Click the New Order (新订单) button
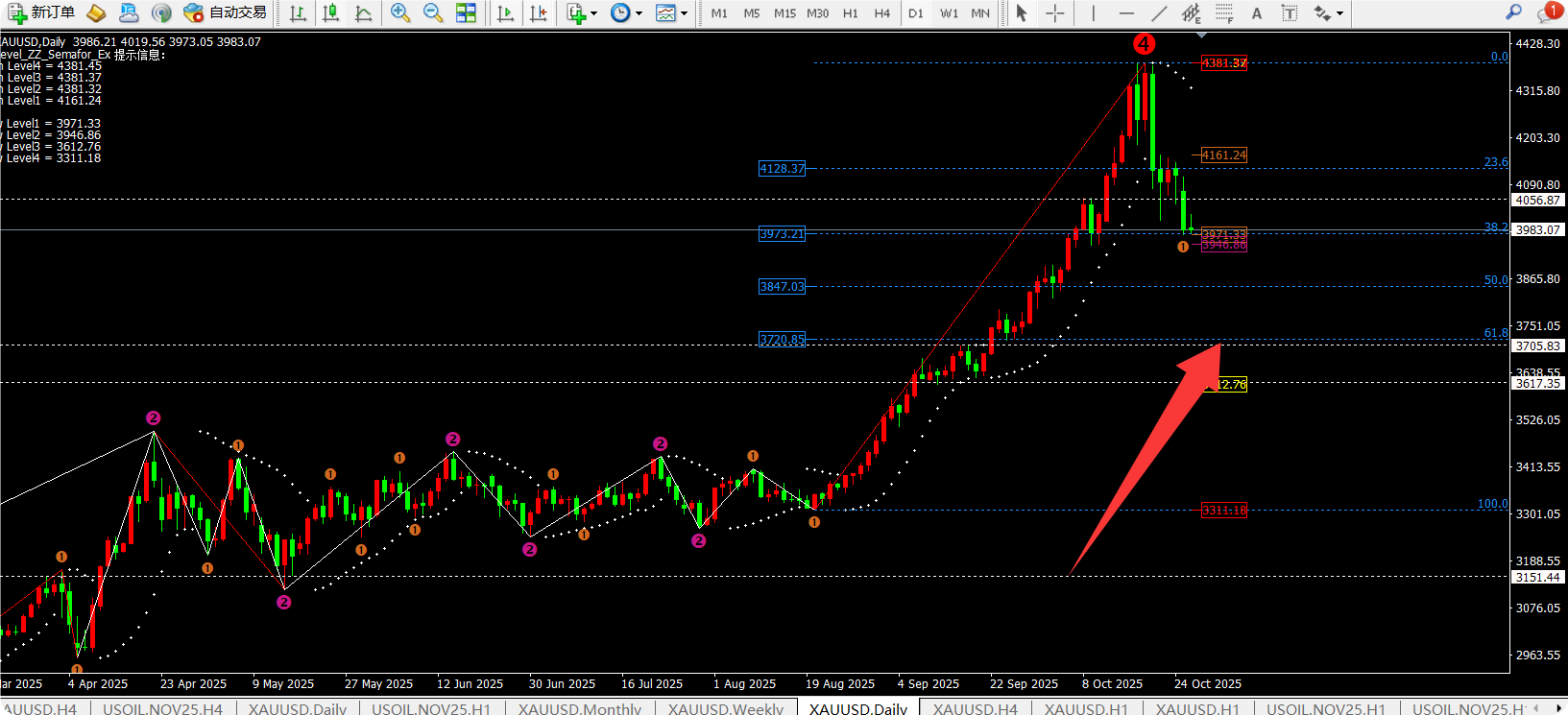1568x715 pixels. coord(41,12)
